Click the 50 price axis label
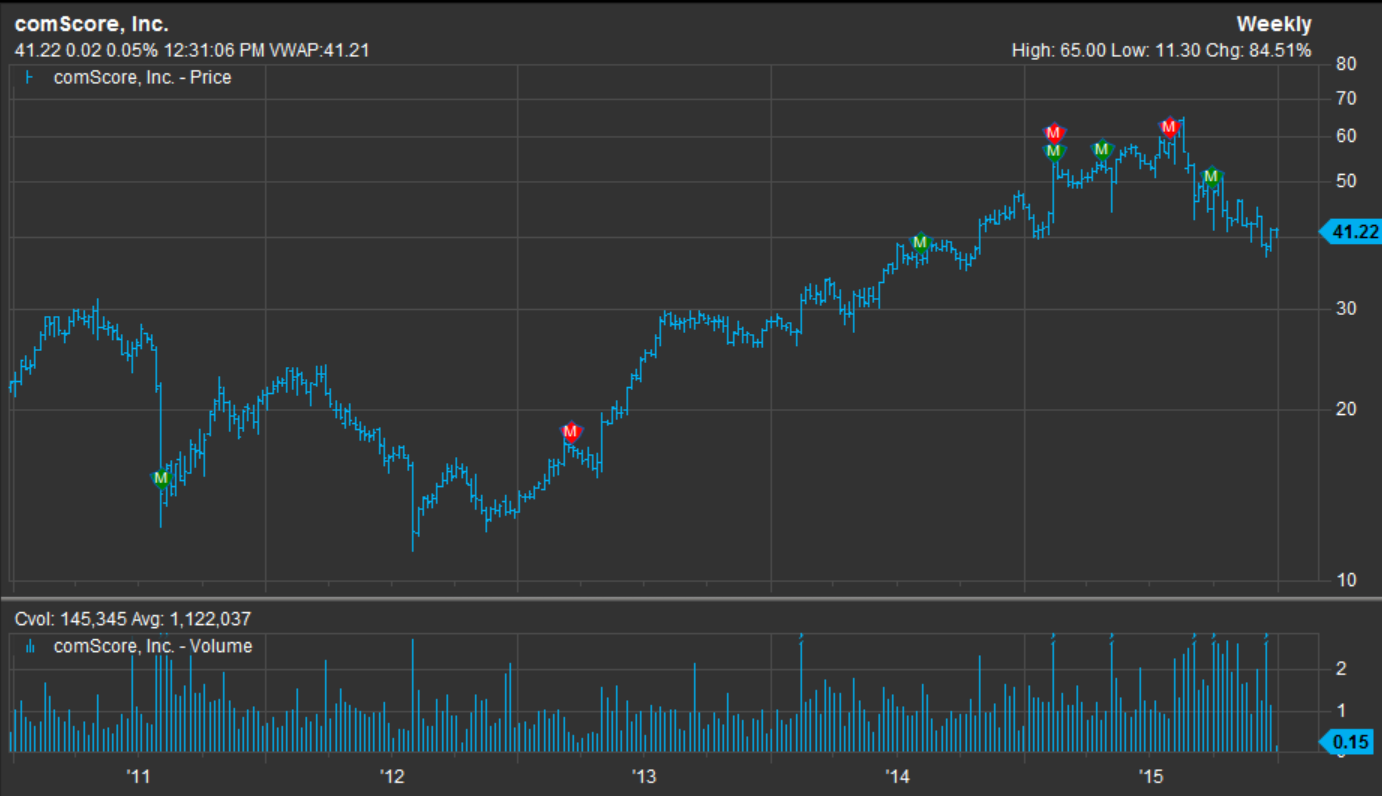Viewport: 1382px width, 796px height. (1346, 181)
